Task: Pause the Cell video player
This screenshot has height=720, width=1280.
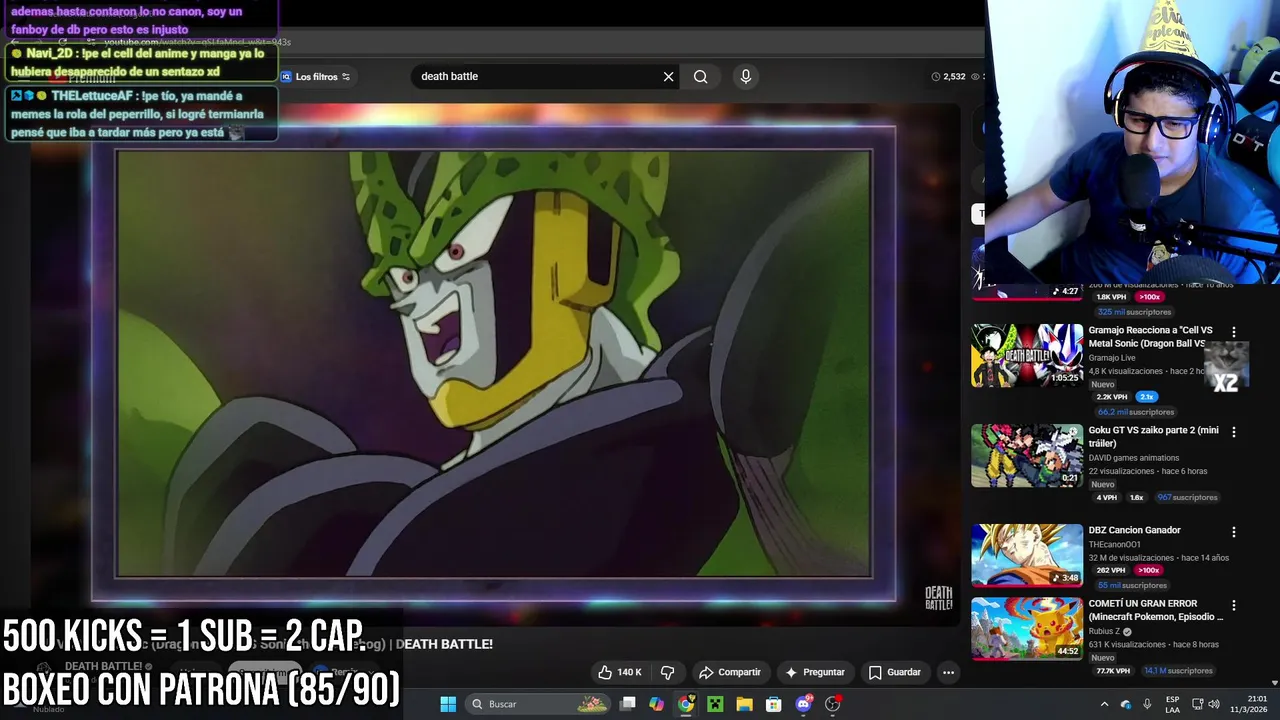Action: (494, 364)
